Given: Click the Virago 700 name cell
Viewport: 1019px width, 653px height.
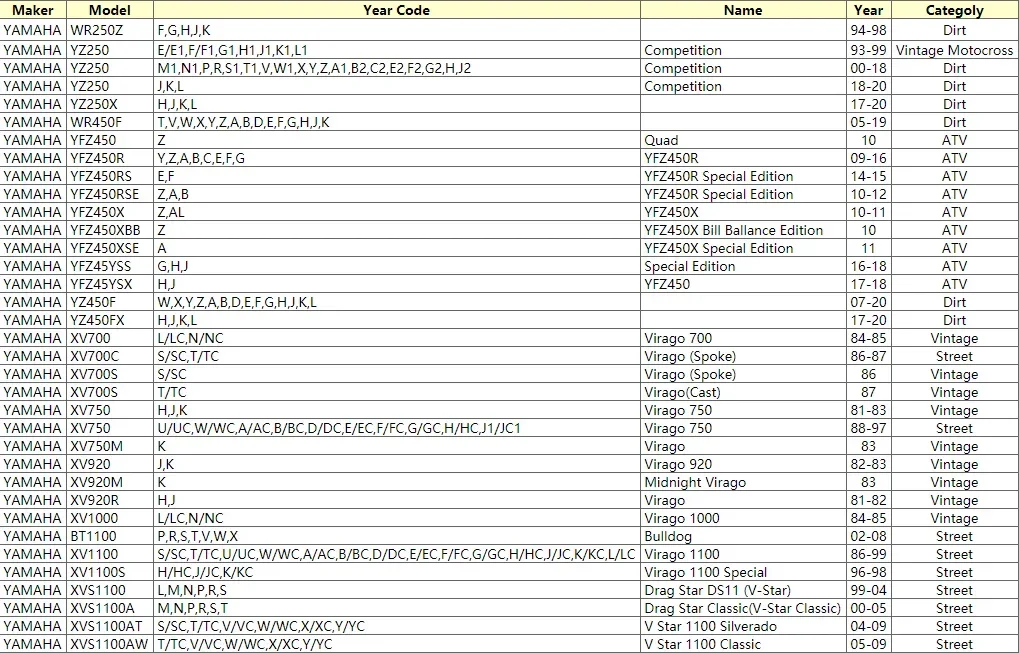Looking at the screenshot, I should tap(743, 339).
